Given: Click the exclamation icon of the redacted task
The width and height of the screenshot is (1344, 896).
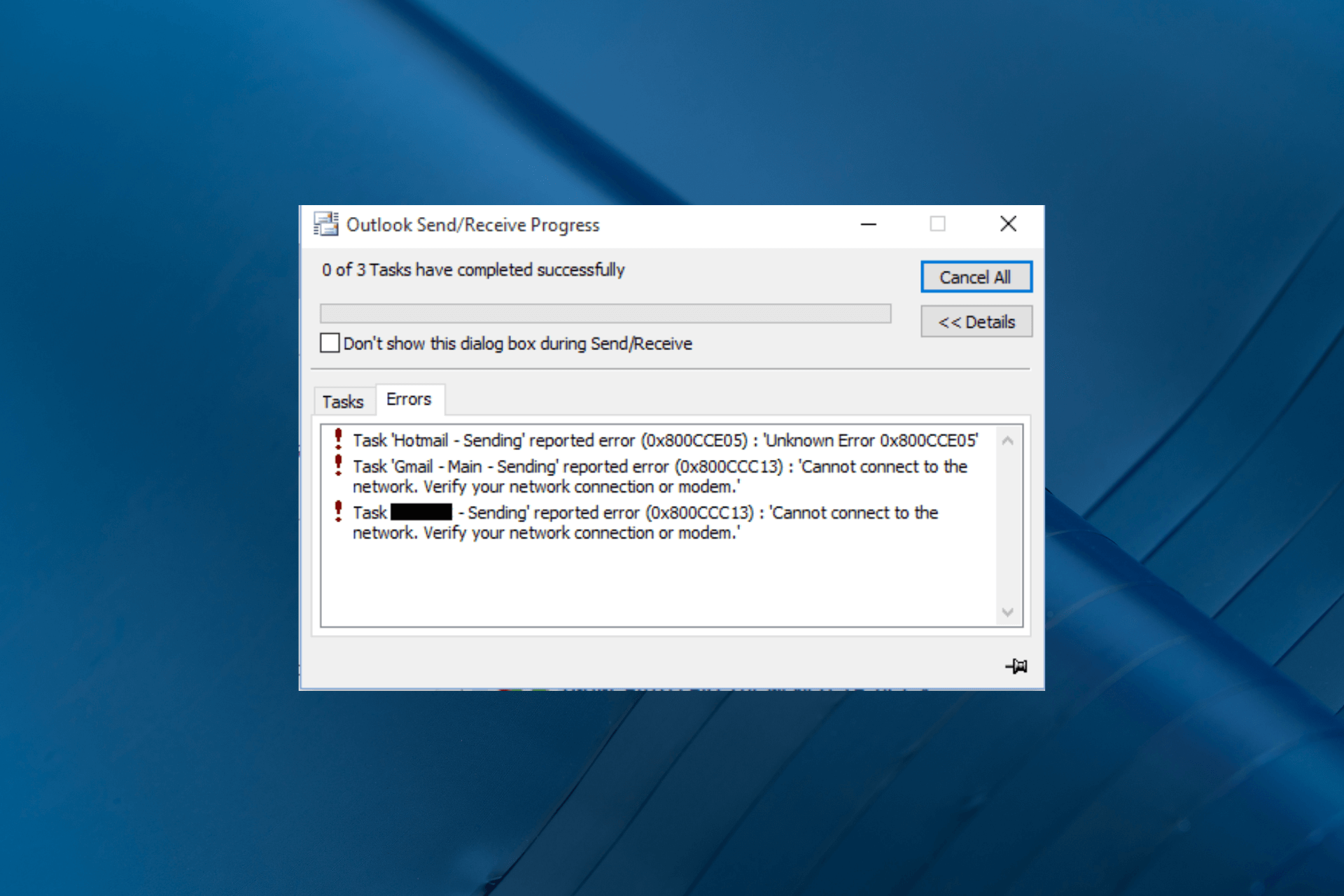Looking at the screenshot, I should [x=338, y=511].
